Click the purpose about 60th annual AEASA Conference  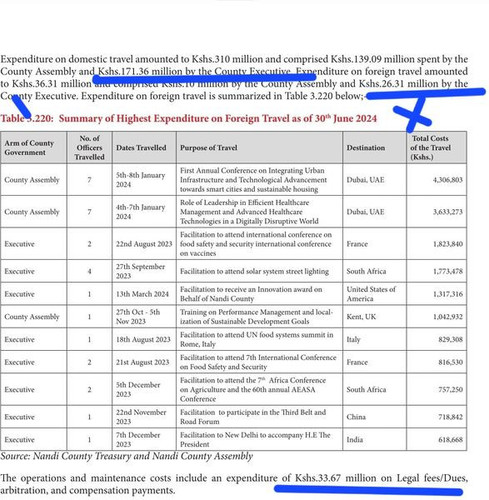[x=253, y=389]
